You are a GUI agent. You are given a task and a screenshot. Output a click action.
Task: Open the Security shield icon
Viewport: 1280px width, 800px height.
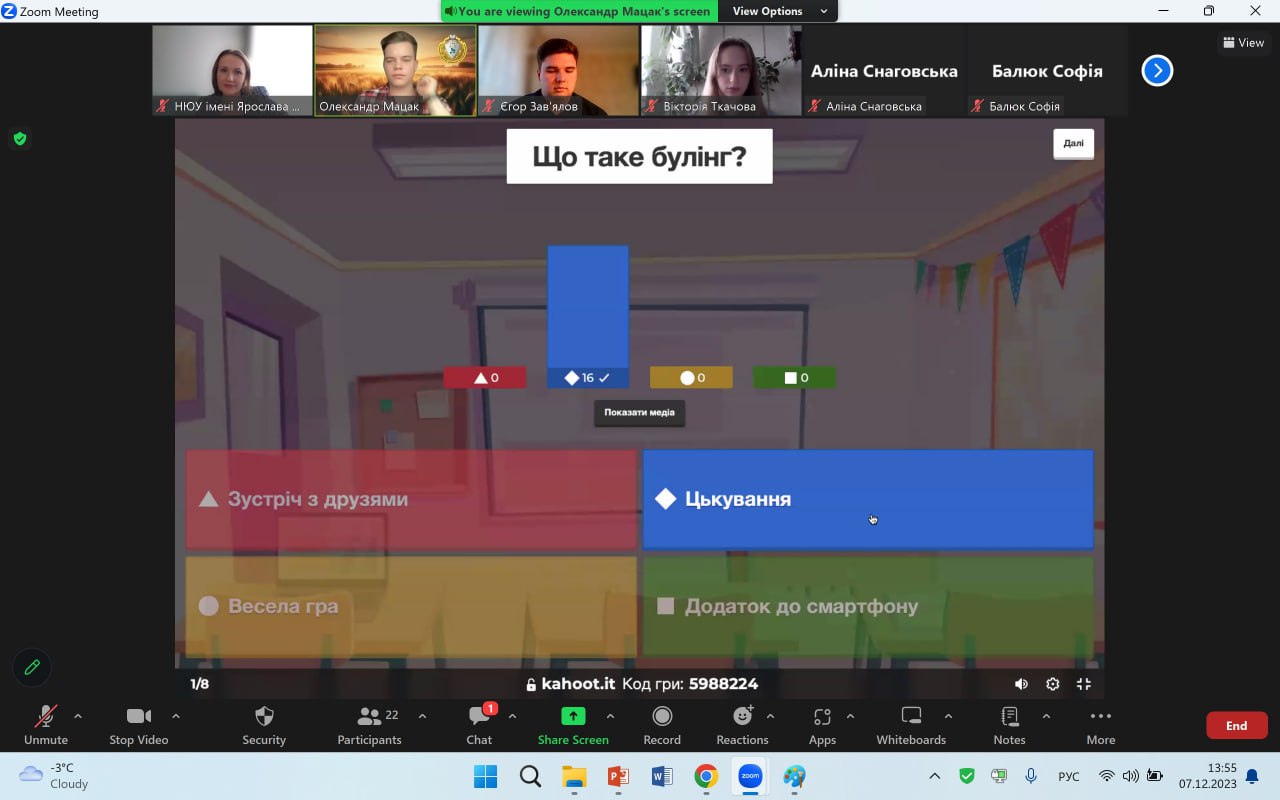tap(264, 716)
